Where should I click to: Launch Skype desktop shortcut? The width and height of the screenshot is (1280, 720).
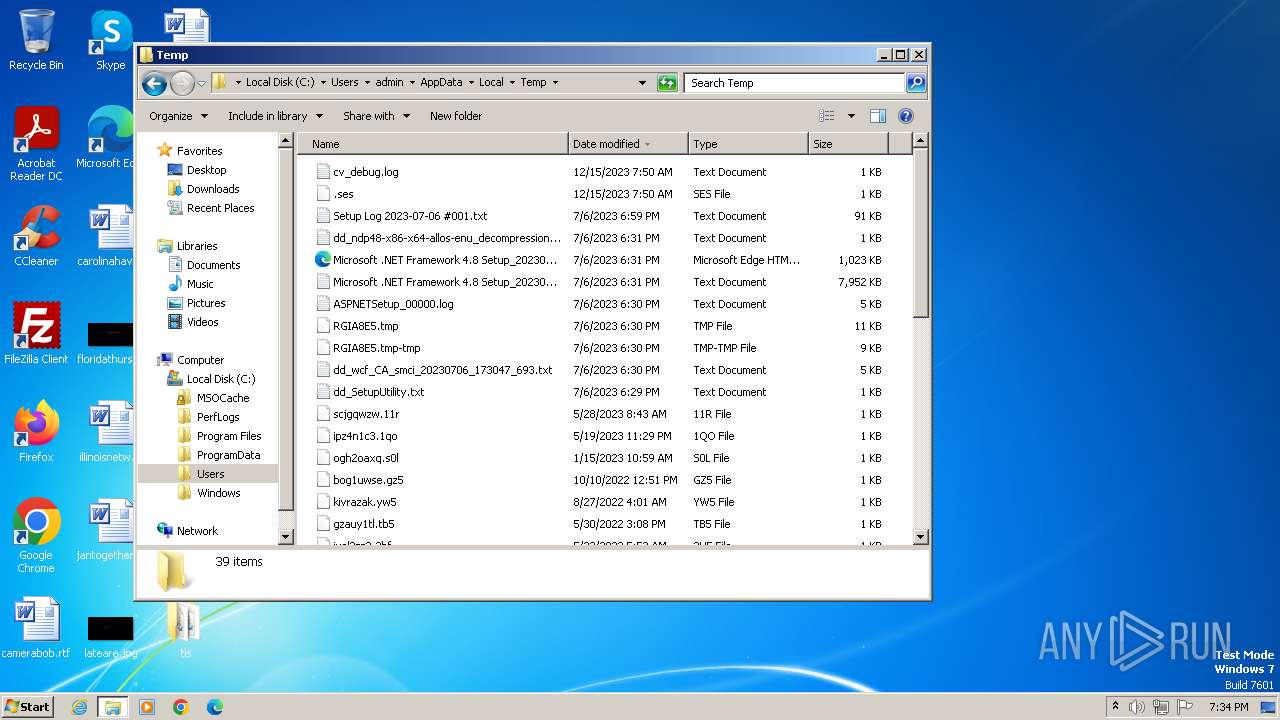(x=111, y=40)
